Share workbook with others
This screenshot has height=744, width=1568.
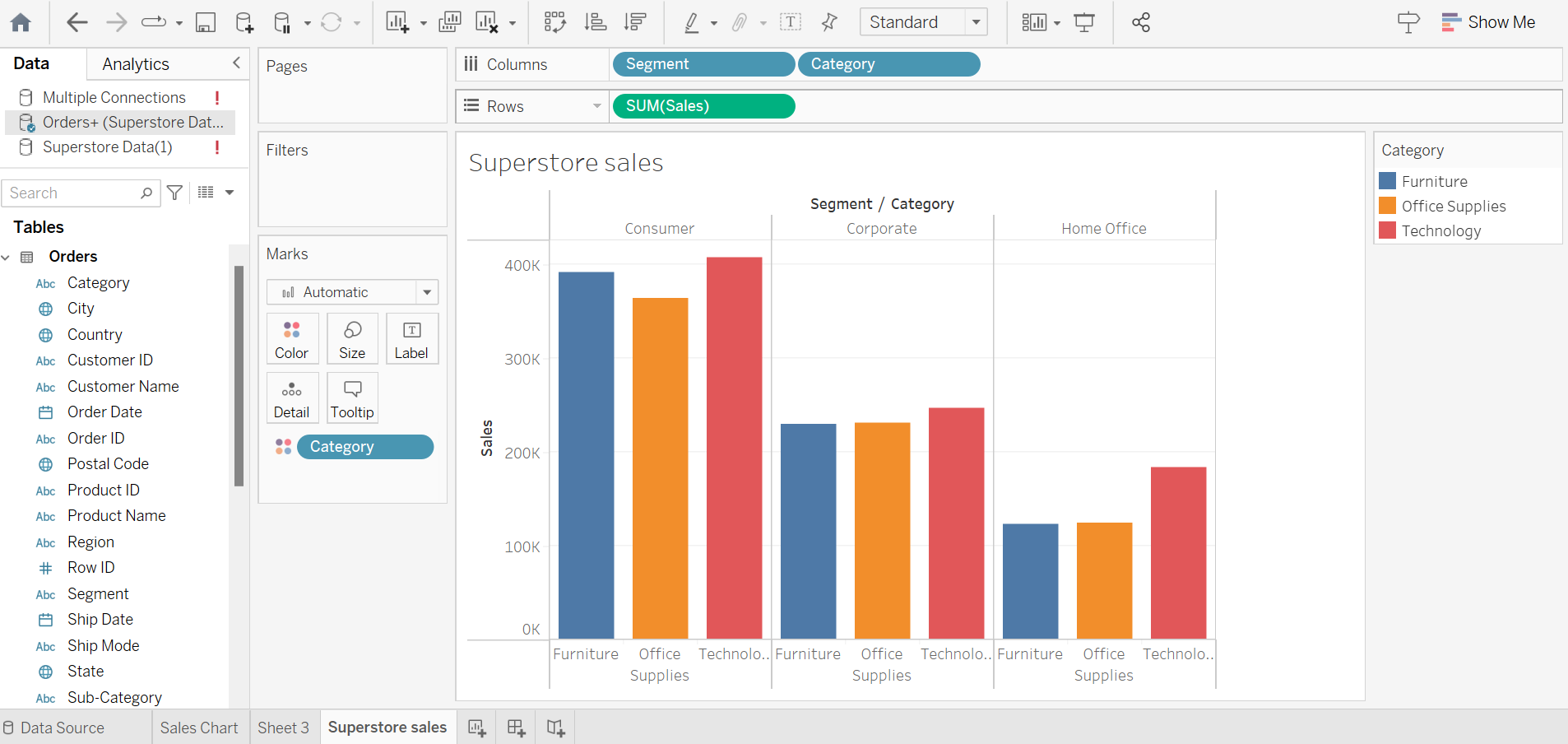click(x=1141, y=22)
